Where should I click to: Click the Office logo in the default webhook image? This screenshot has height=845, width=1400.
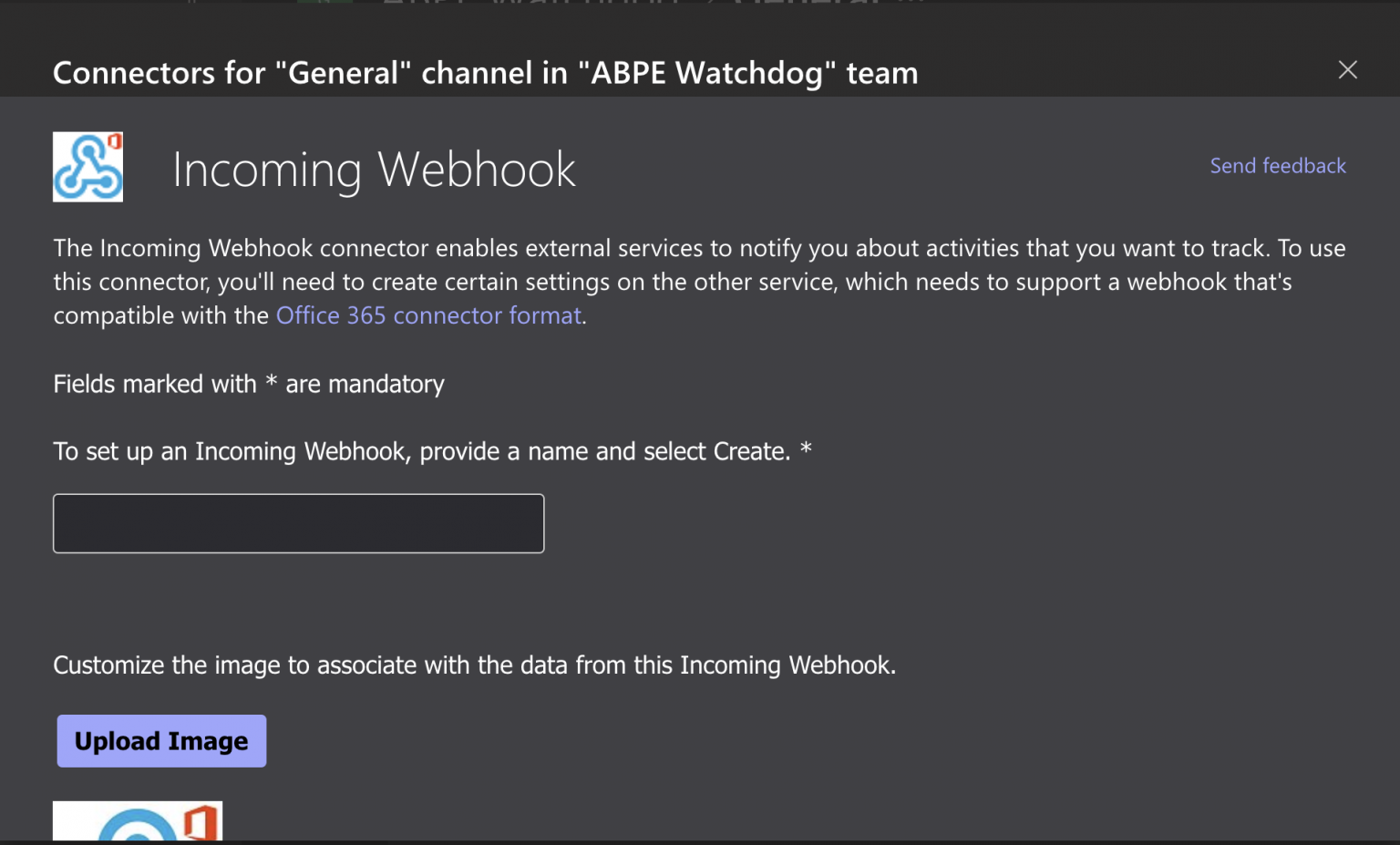click(x=202, y=823)
